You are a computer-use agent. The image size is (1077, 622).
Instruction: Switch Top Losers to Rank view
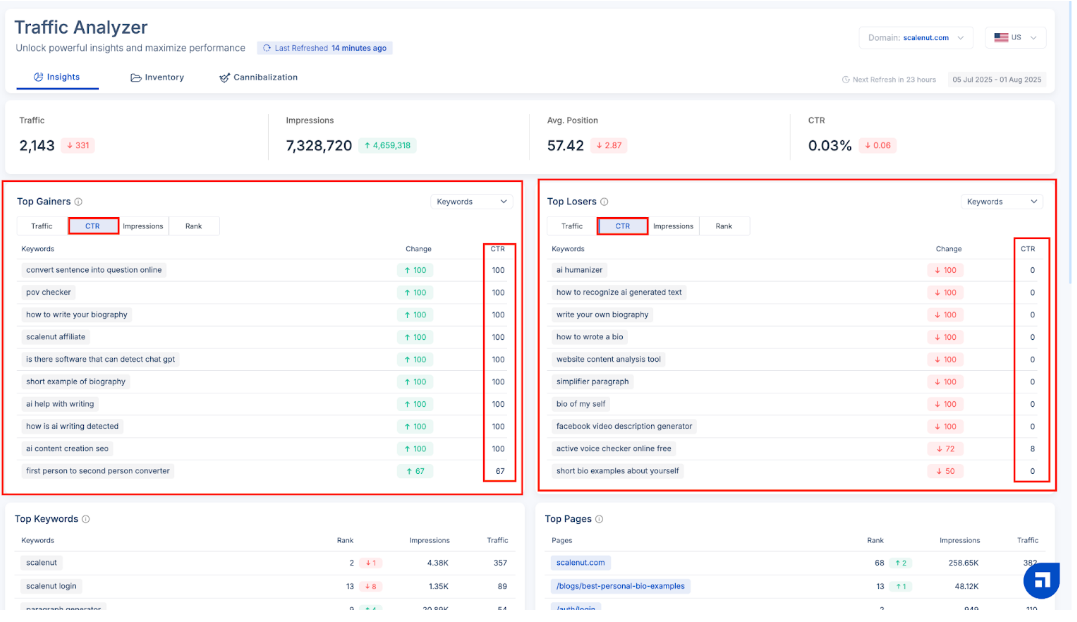point(724,226)
